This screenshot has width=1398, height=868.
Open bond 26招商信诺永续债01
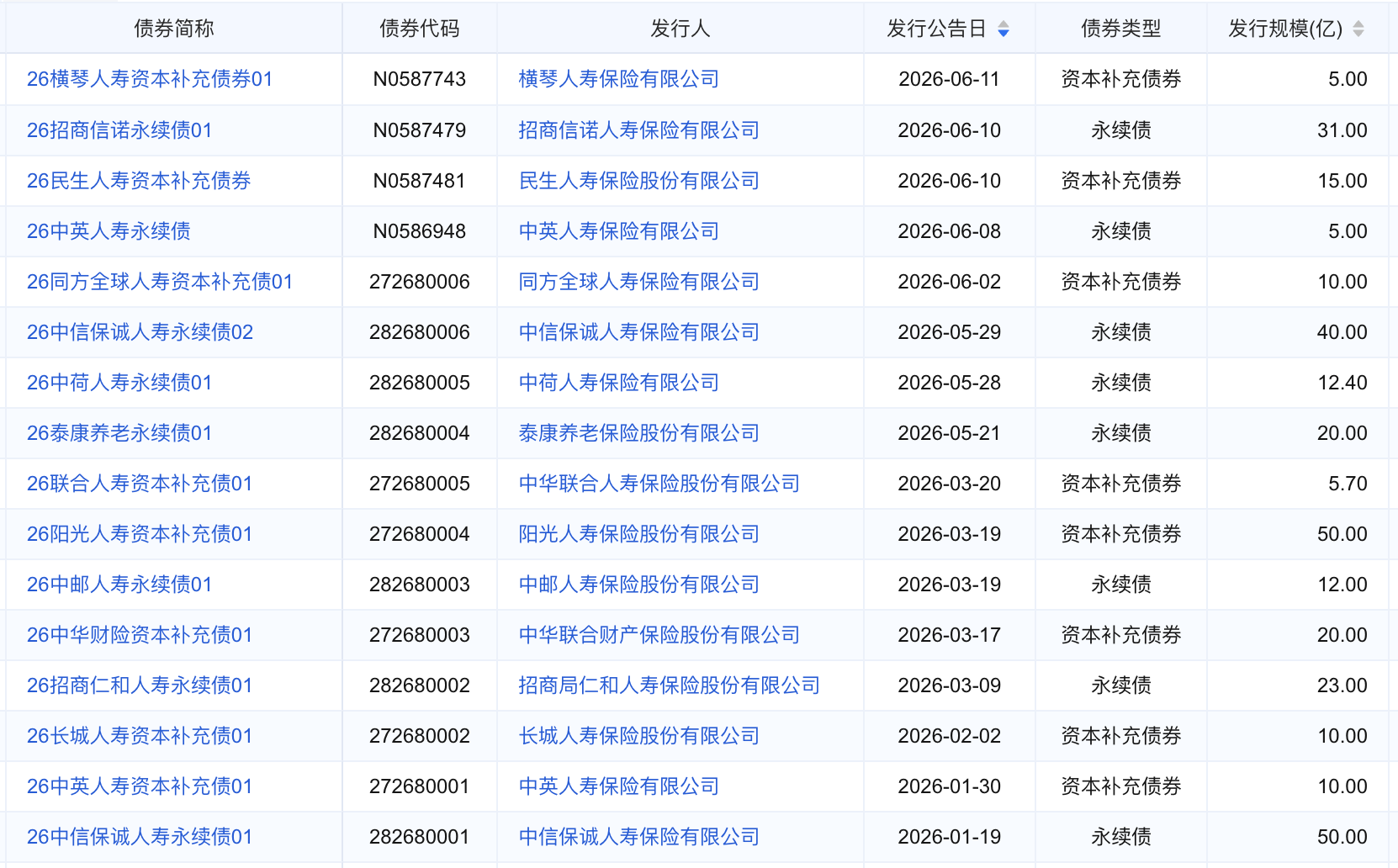click(x=119, y=130)
